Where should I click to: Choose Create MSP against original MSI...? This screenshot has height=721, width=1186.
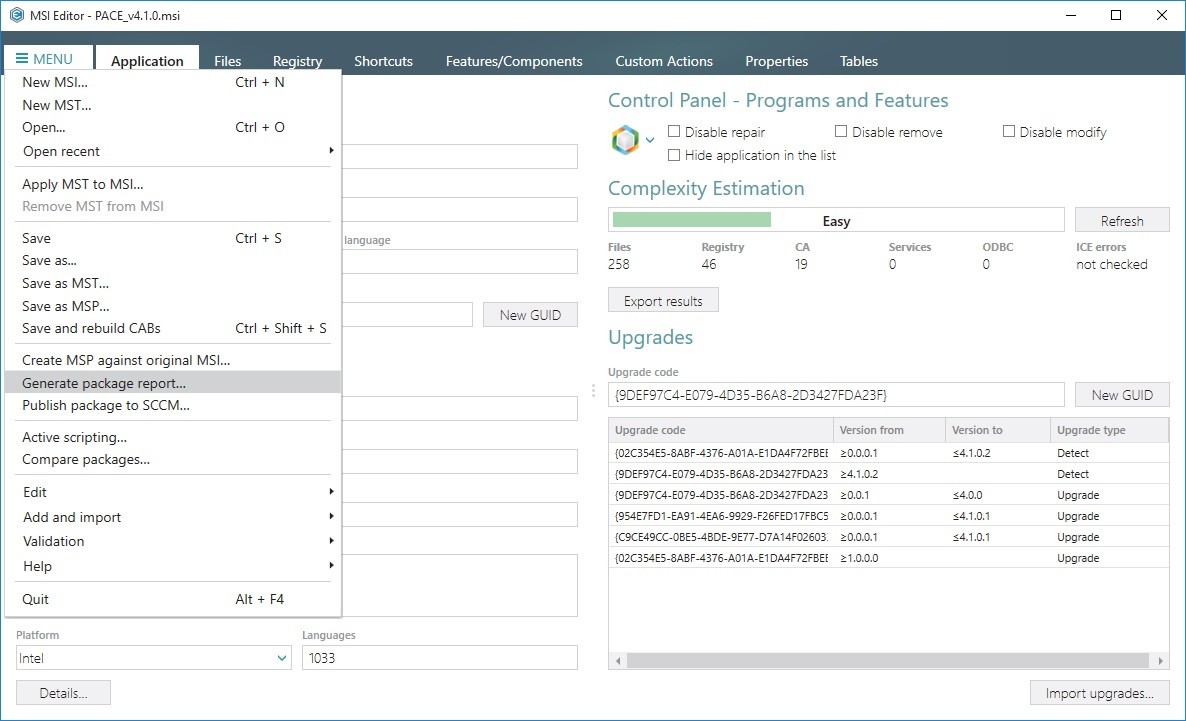coord(172,360)
